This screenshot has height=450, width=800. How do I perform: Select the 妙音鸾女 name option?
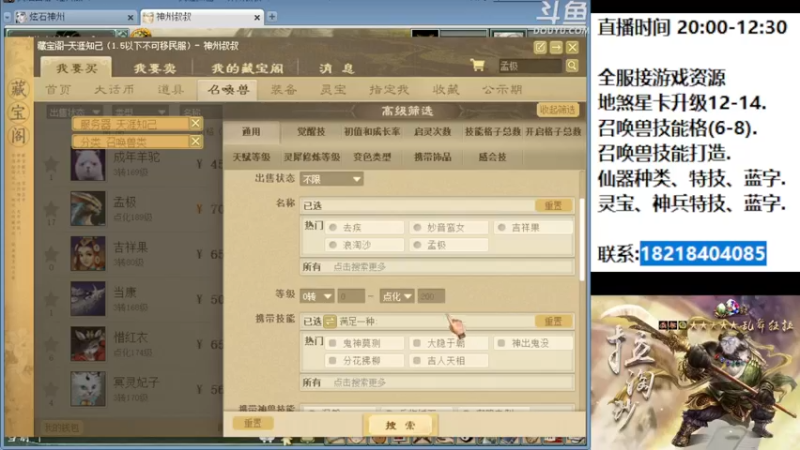pos(449,227)
